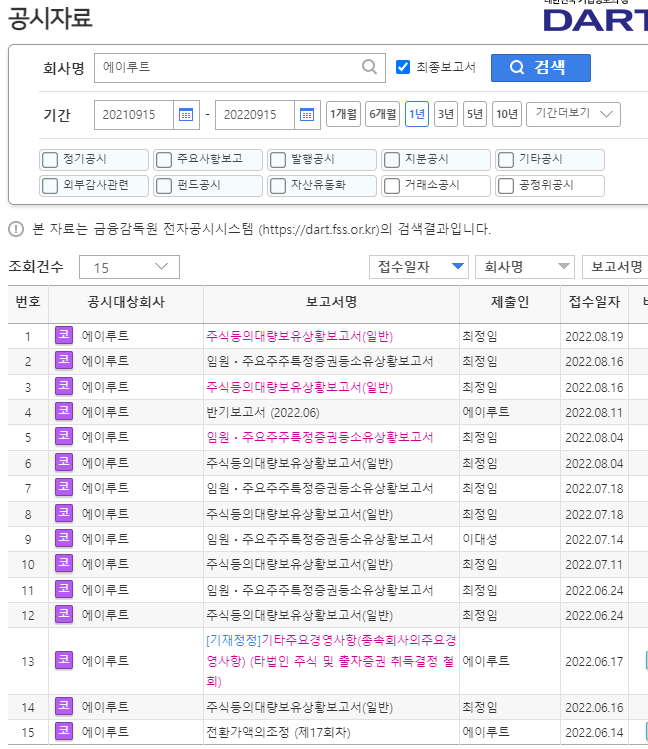Image resolution: width=648 pixels, height=749 pixels.
Task: Sort by 회사명 dropdown button
Action: pyautogui.click(x=525, y=267)
